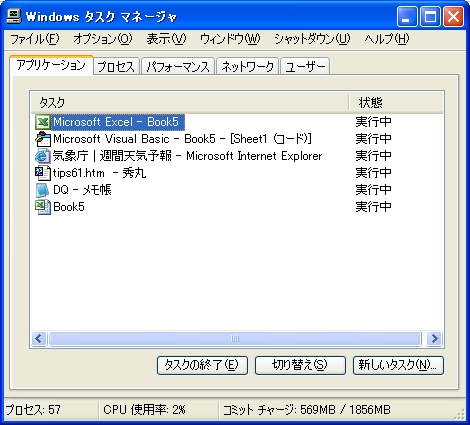The image size is (470, 425).
Task: Open the ネットワーク tab
Action: [248, 66]
